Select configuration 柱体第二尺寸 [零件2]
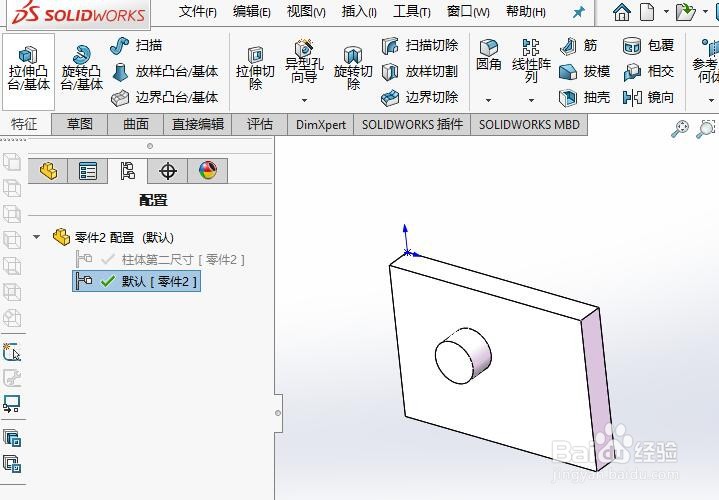The height and width of the screenshot is (500, 719). point(160,260)
